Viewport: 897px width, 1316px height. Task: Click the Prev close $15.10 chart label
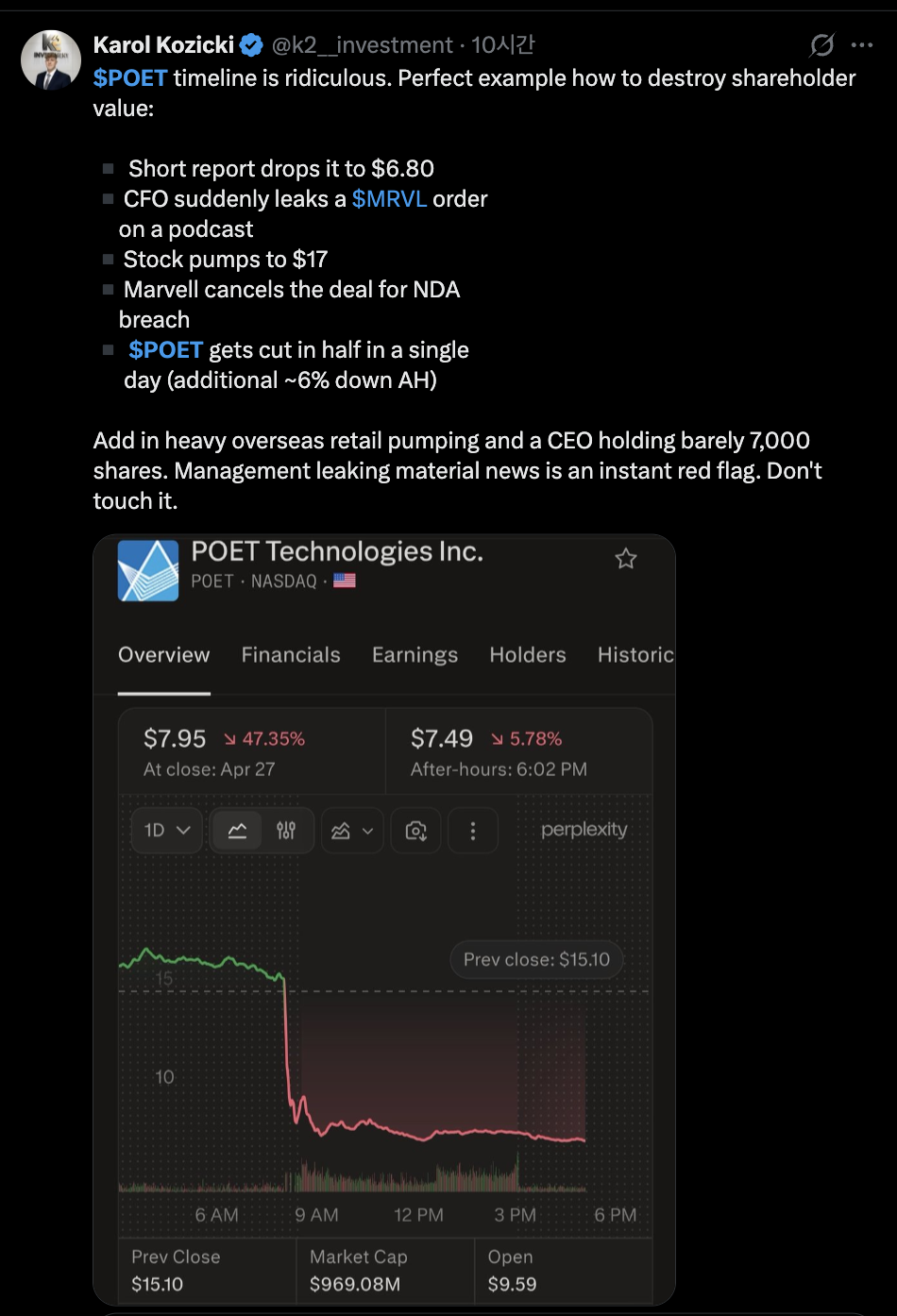[536, 959]
